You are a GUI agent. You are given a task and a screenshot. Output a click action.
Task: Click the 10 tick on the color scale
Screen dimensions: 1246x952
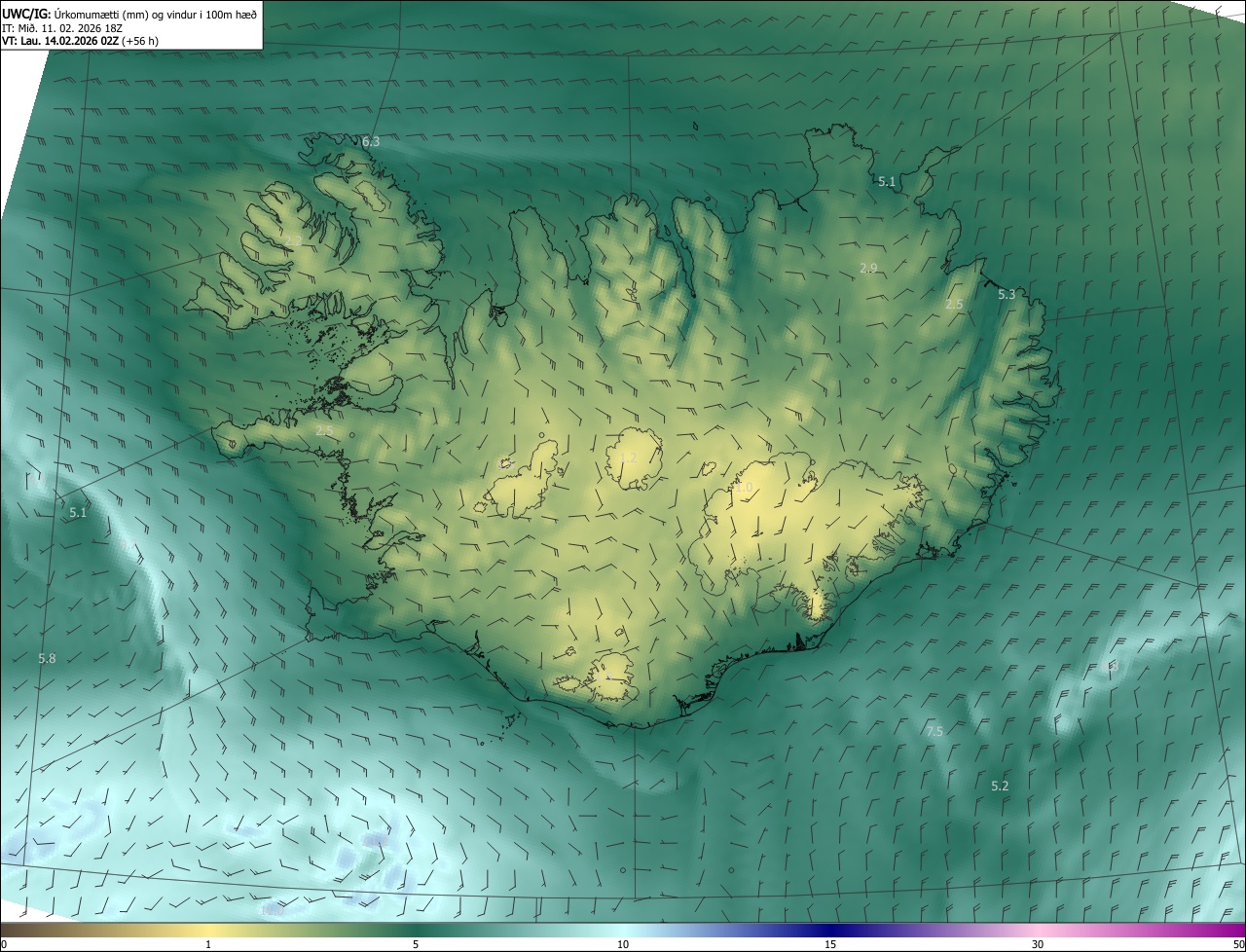point(623,944)
